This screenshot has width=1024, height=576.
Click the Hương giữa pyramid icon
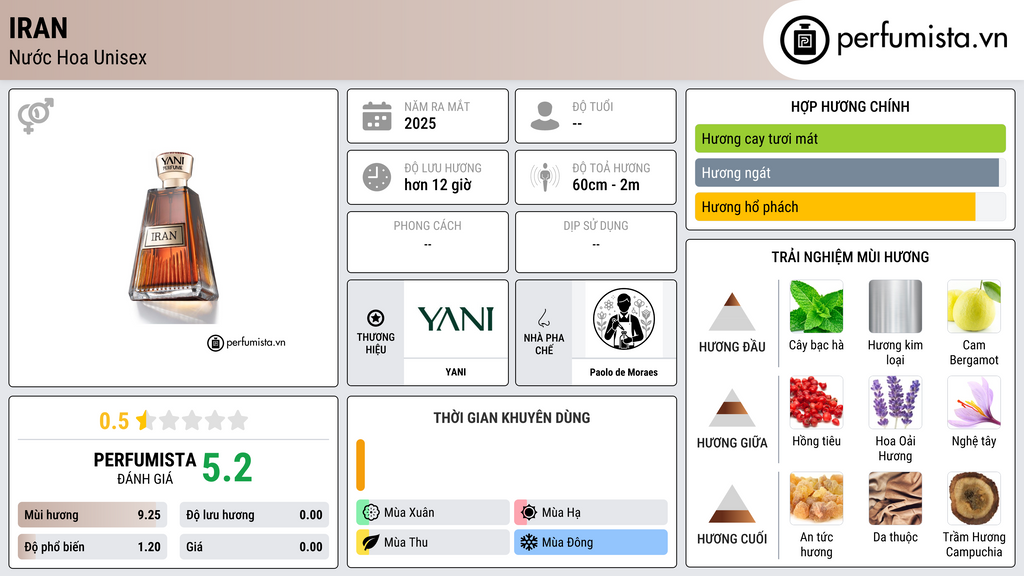click(x=732, y=408)
